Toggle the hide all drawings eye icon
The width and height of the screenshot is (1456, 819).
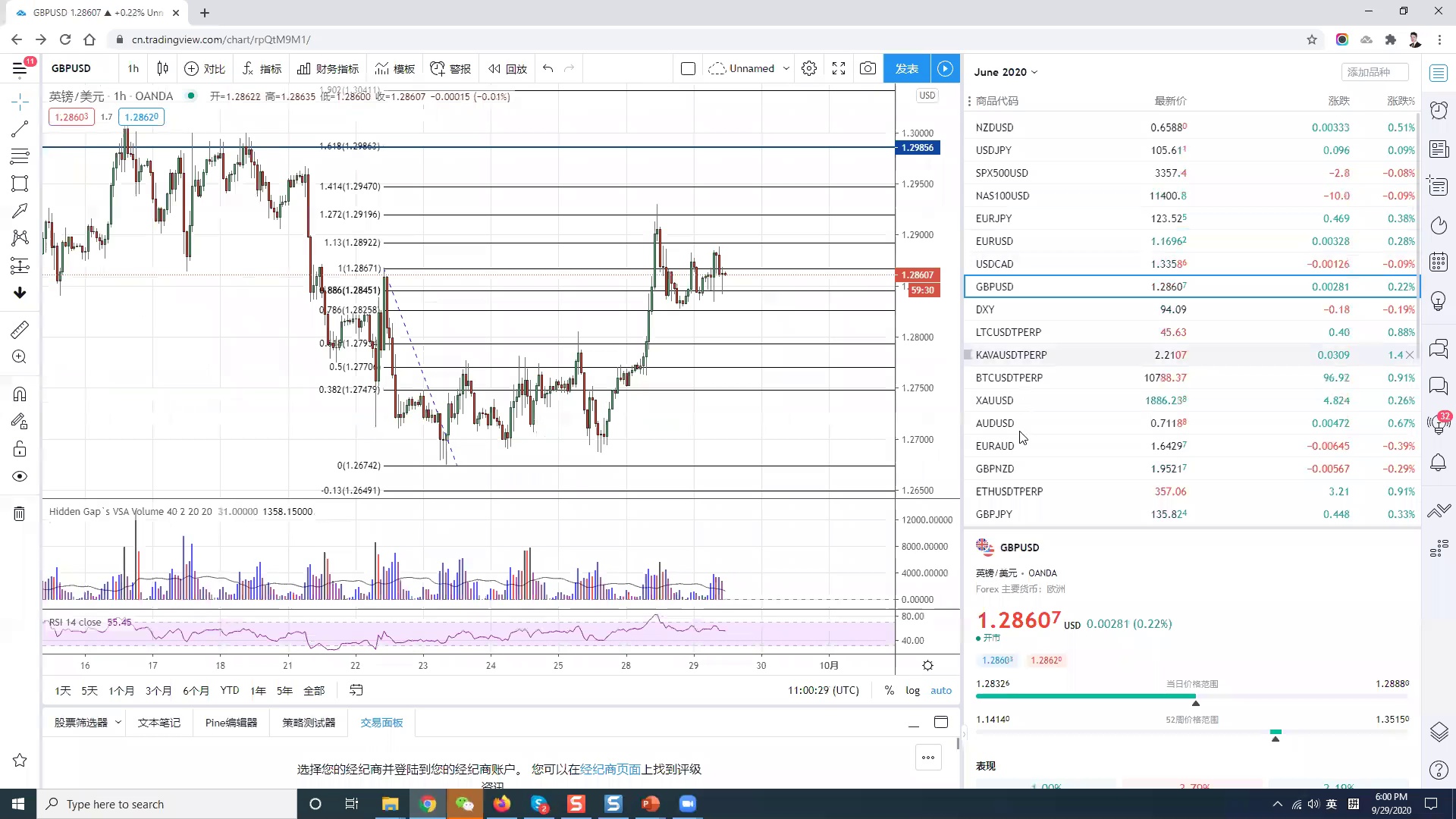pos(20,476)
